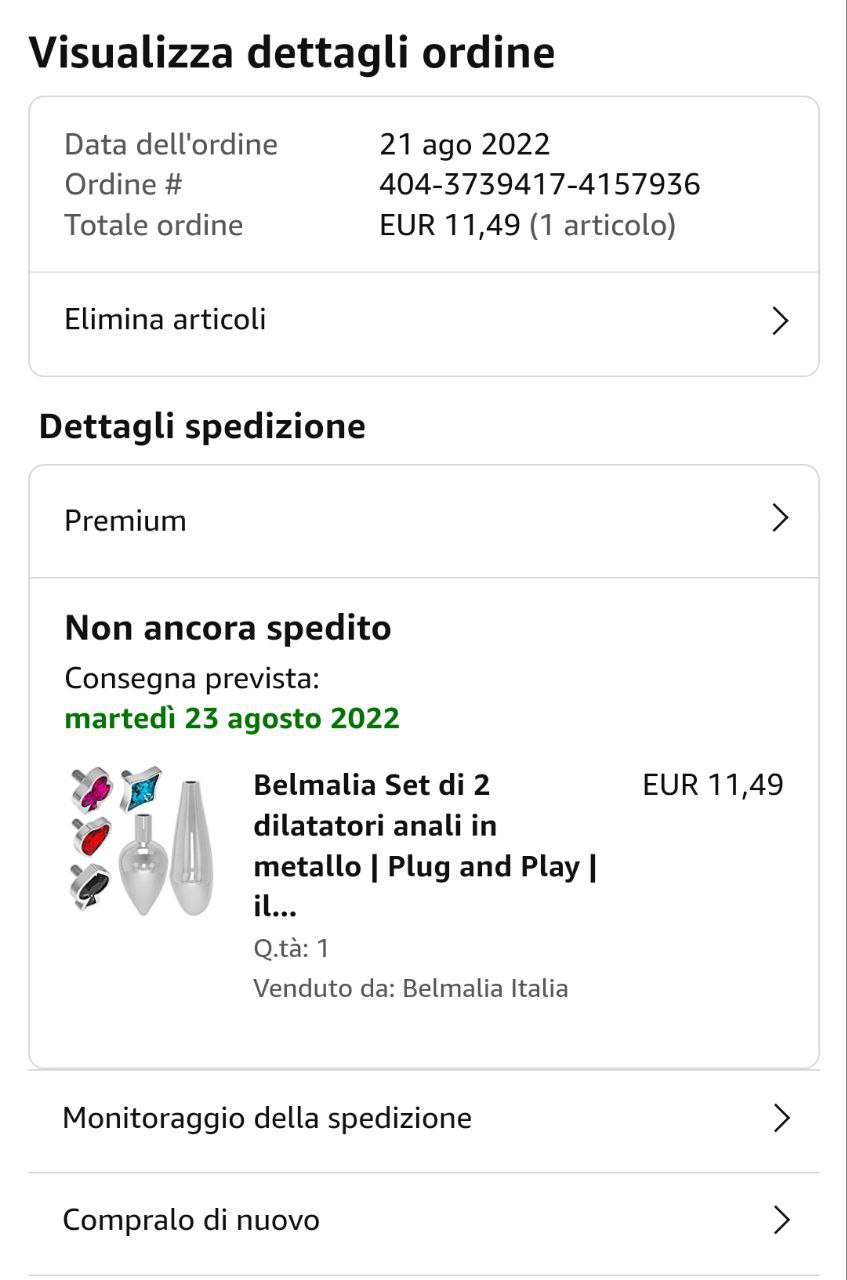Click the Q.tà: 1 quantity text
This screenshot has height=1280, width=847.
pos(291,948)
